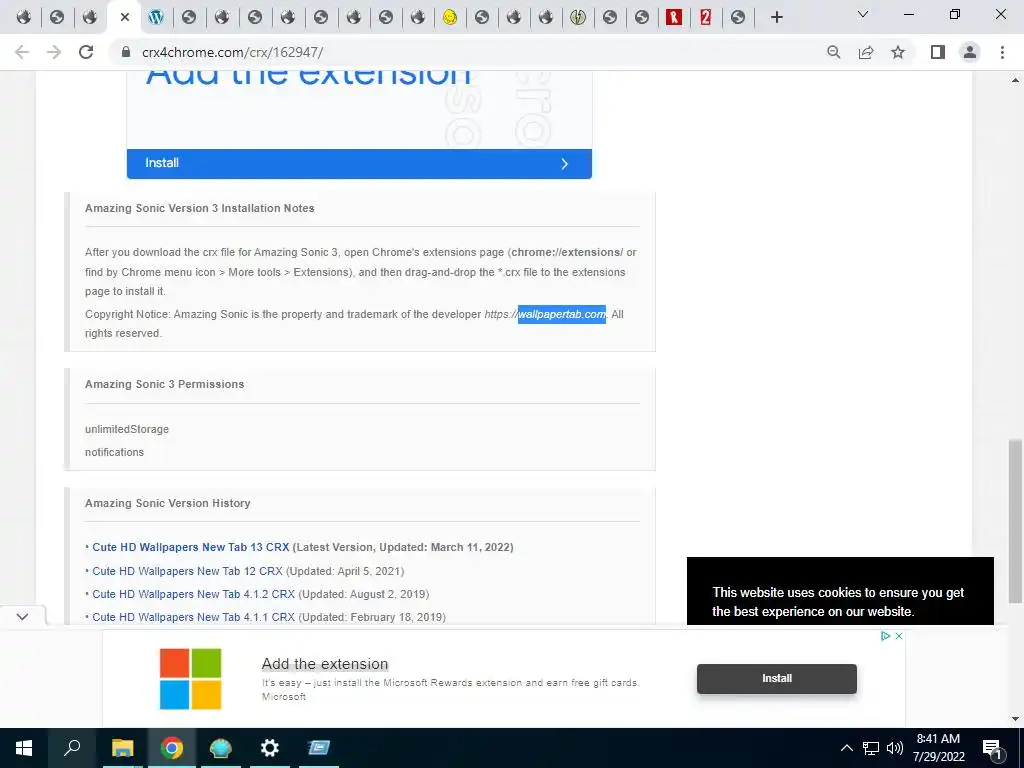View site info lock icon
The image size is (1024, 768).
126,52
